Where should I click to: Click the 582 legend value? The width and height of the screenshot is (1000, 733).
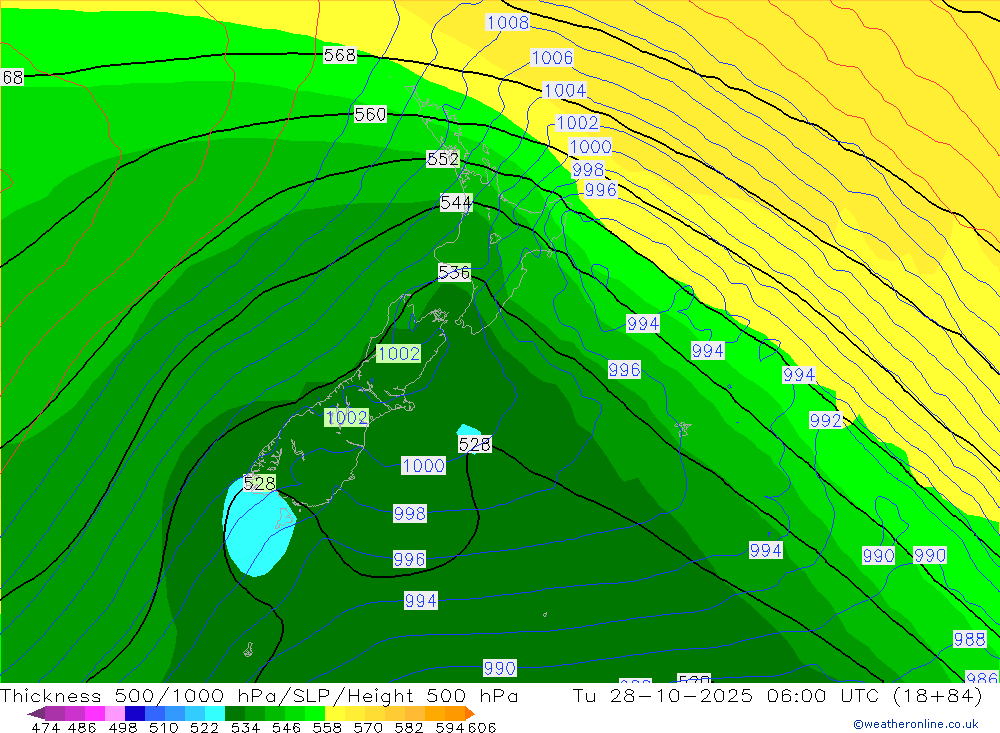(x=408, y=727)
